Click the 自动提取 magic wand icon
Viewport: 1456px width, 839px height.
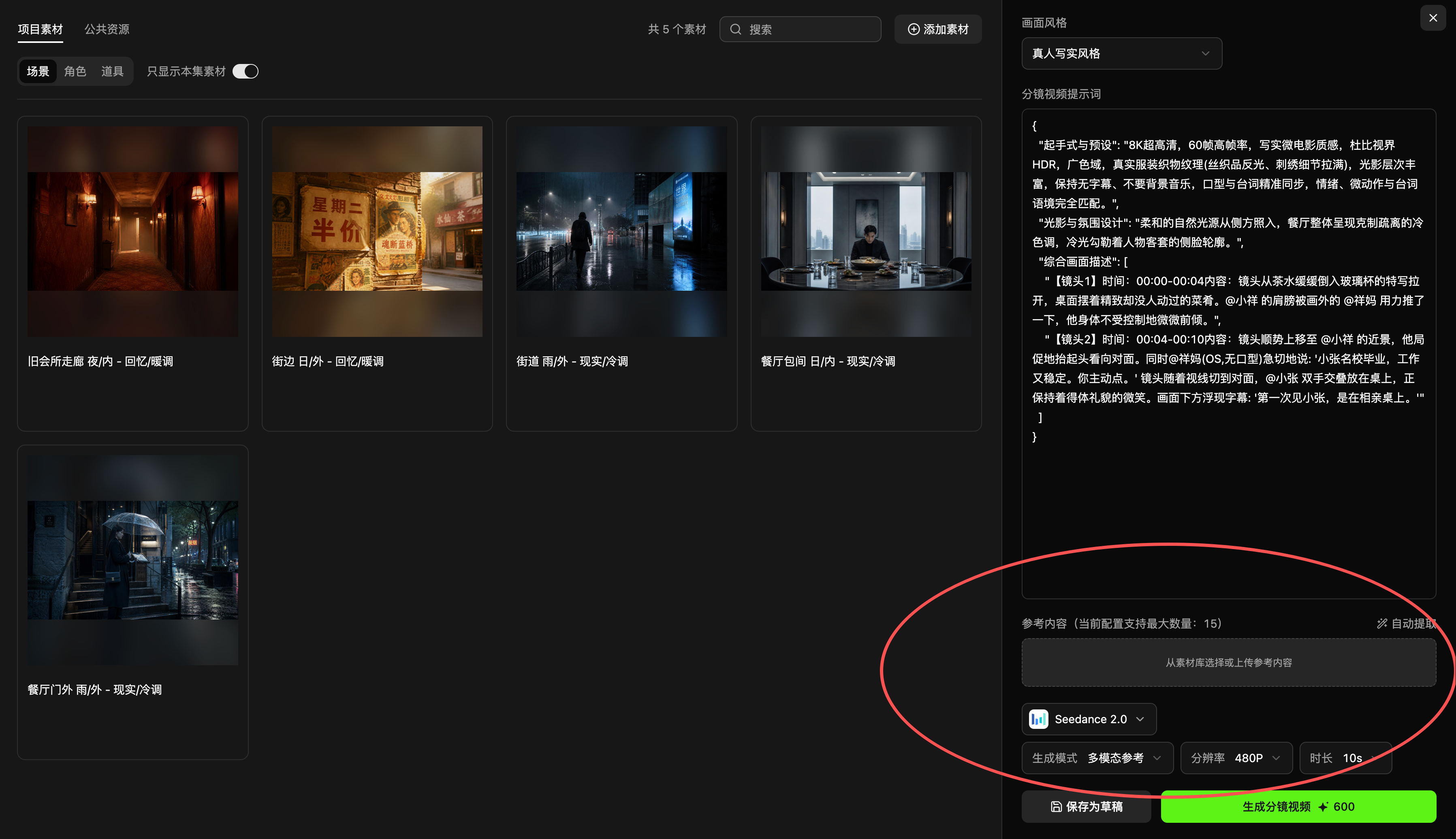coord(1381,624)
